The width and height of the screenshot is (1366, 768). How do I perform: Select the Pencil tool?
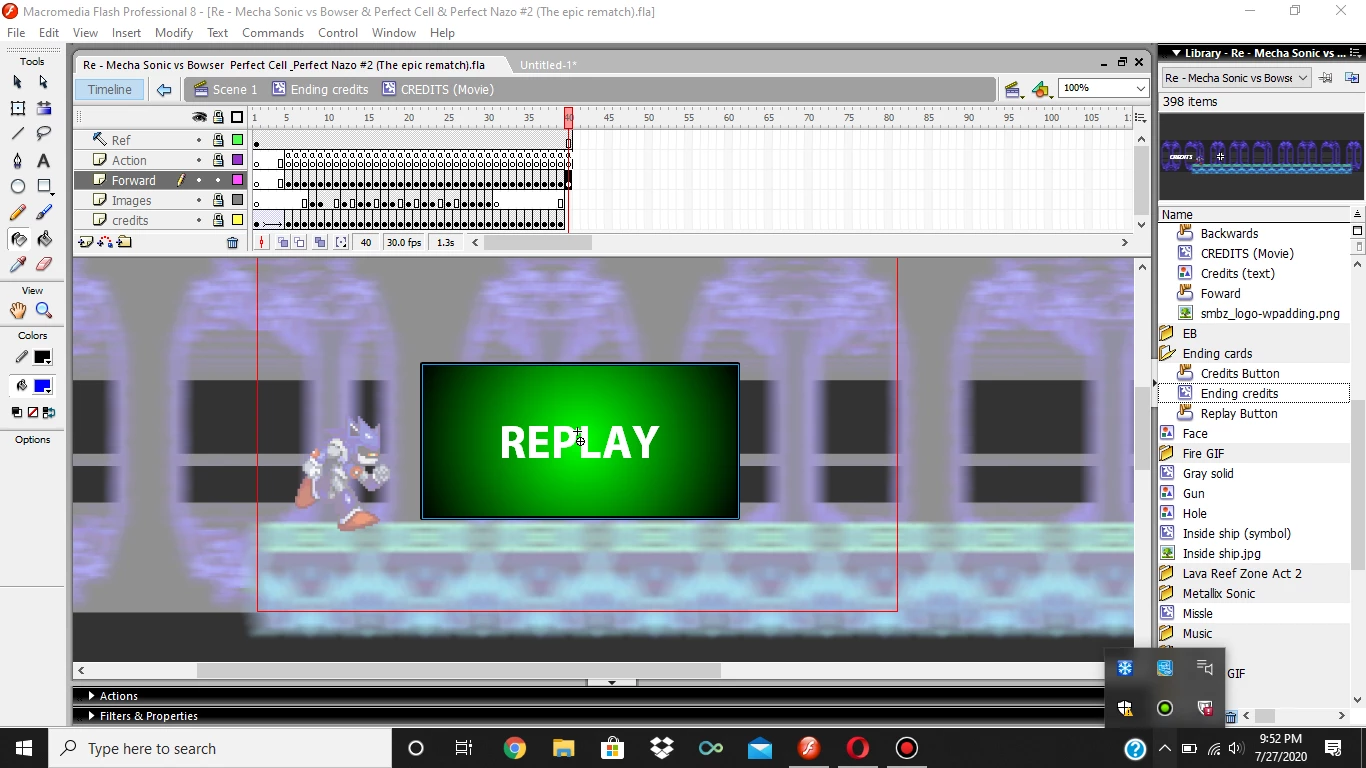18,212
